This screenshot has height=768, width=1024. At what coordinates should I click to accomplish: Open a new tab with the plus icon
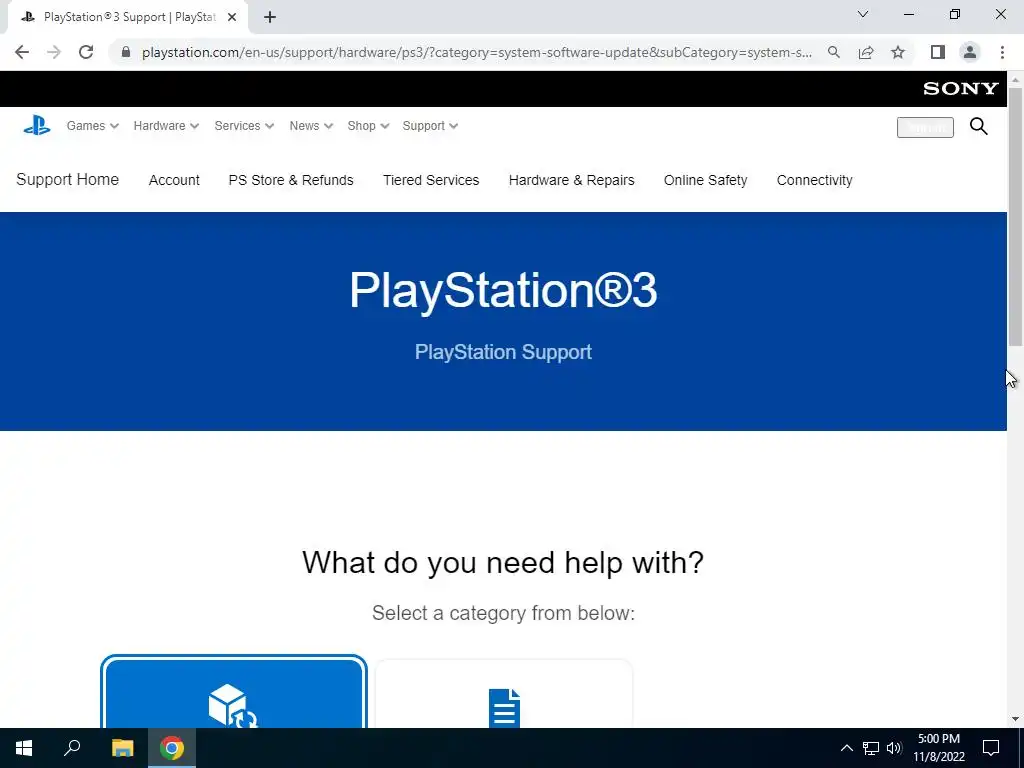[270, 17]
